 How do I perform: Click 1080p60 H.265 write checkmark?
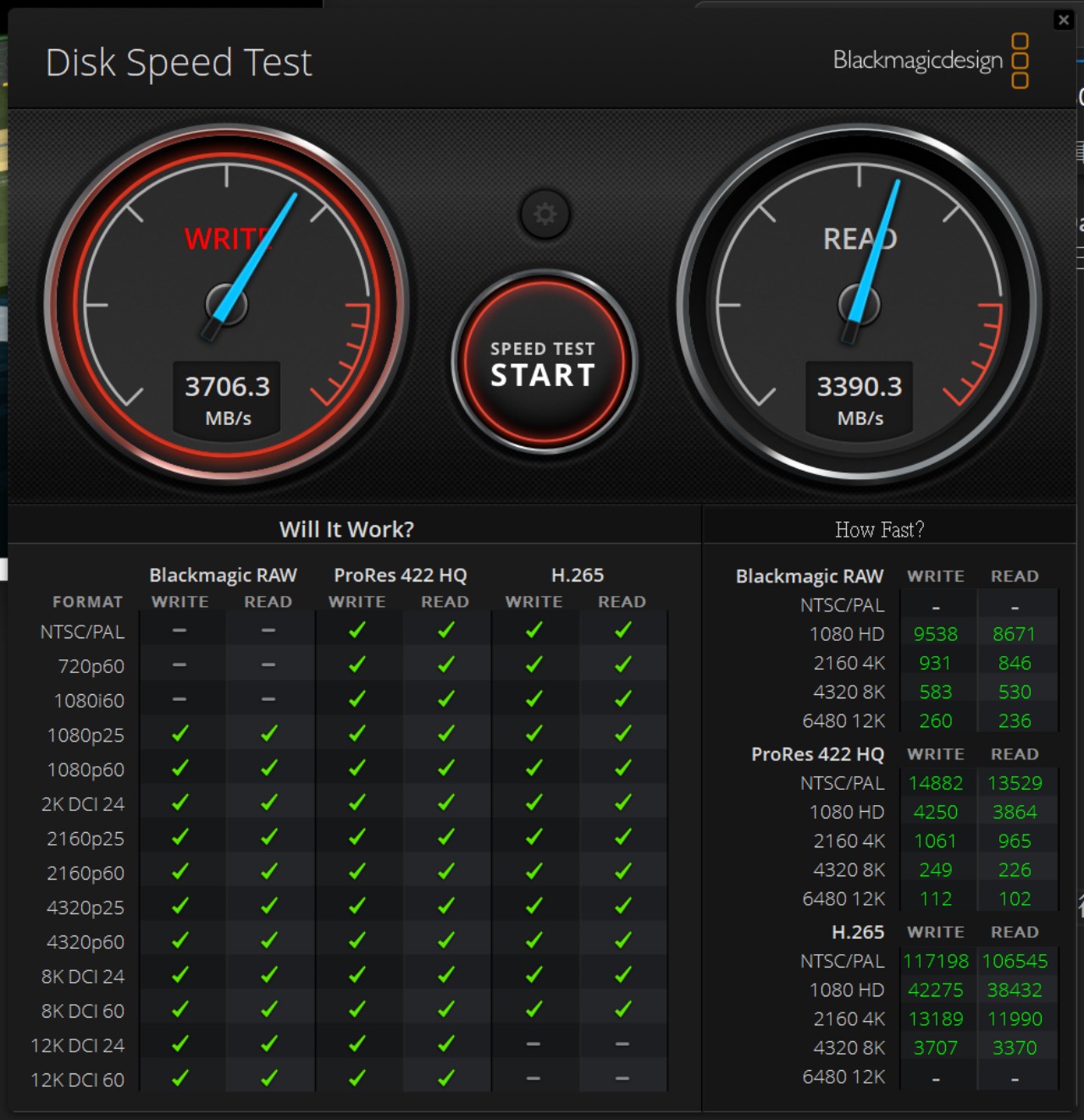point(534,768)
